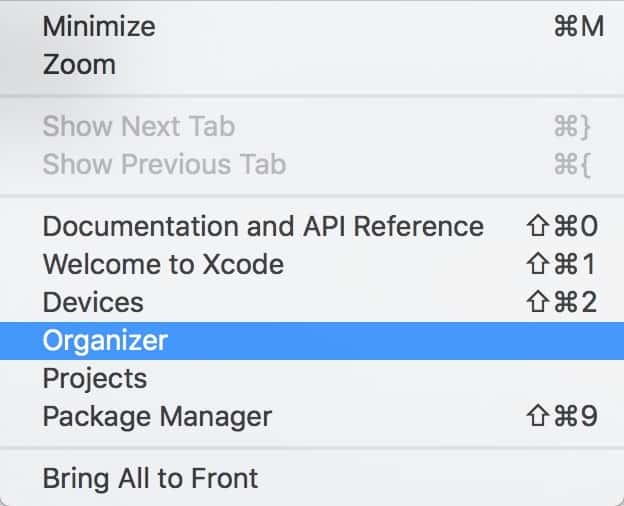The height and width of the screenshot is (506, 624).
Task: Click the ⇧⌘2 shortcut beside Devices
Action: coord(562,302)
